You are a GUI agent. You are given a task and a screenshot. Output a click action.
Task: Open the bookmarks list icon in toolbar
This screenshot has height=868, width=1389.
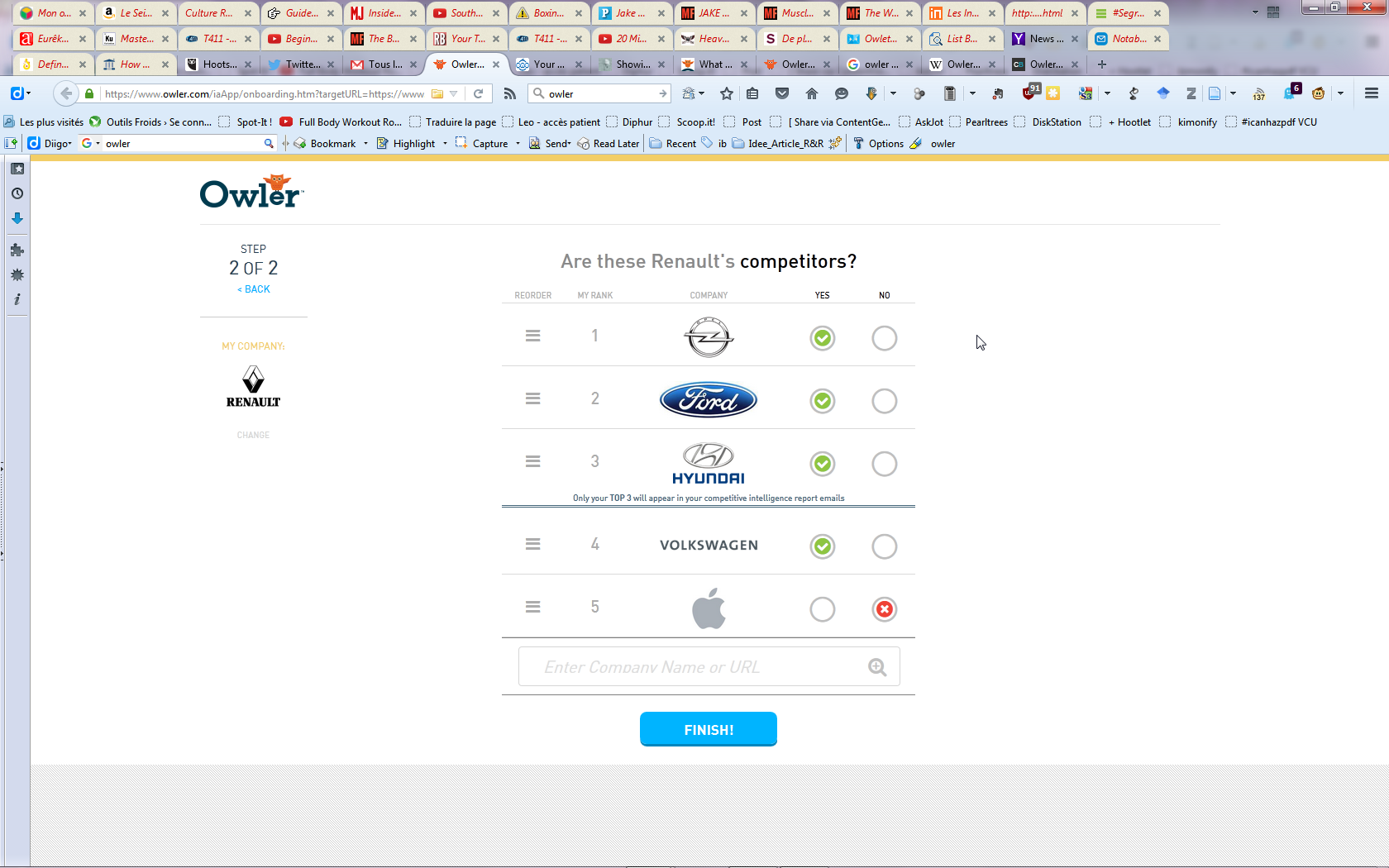tap(752, 93)
